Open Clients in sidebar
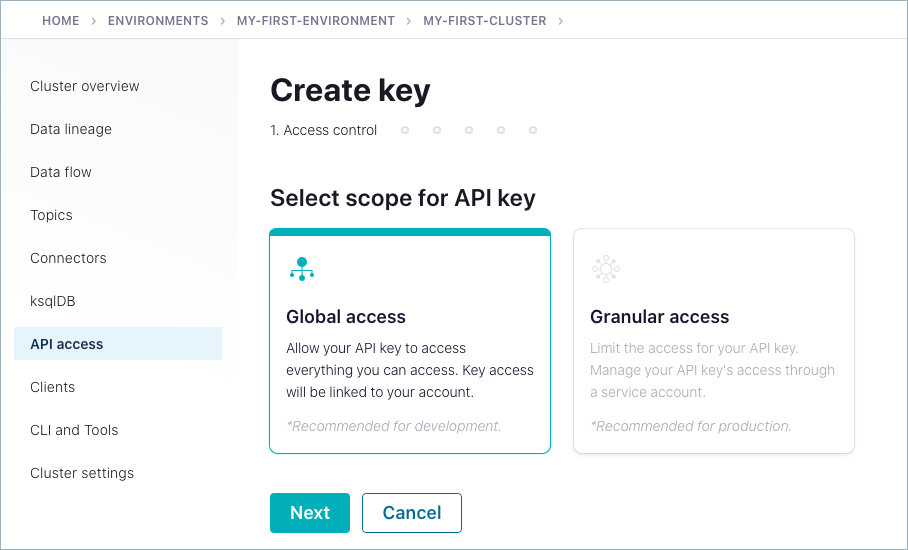This screenshot has height=550, width=908. [x=52, y=387]
